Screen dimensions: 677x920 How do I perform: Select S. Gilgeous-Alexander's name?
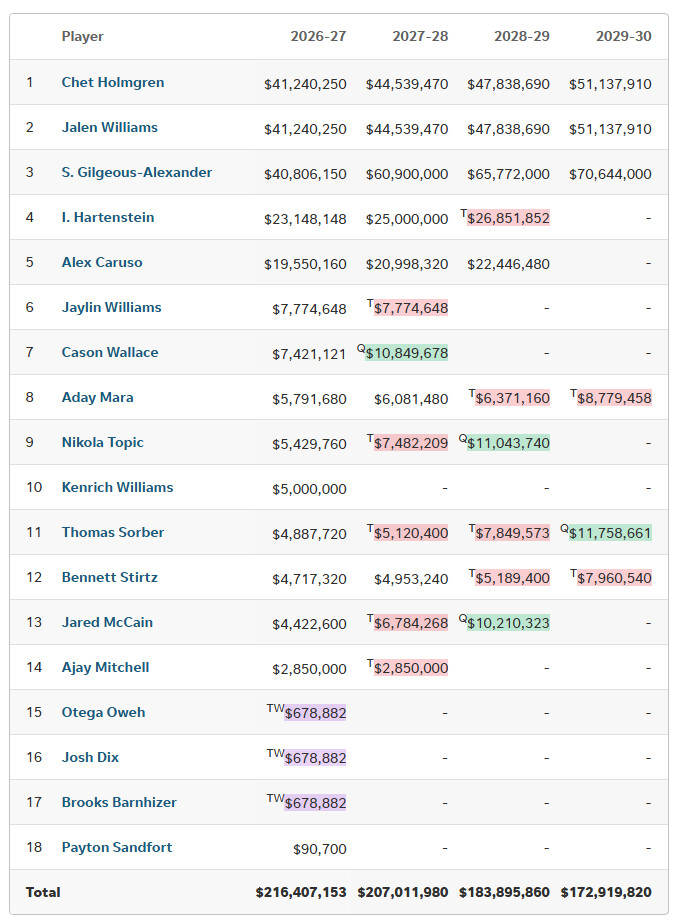coord(137,172)
